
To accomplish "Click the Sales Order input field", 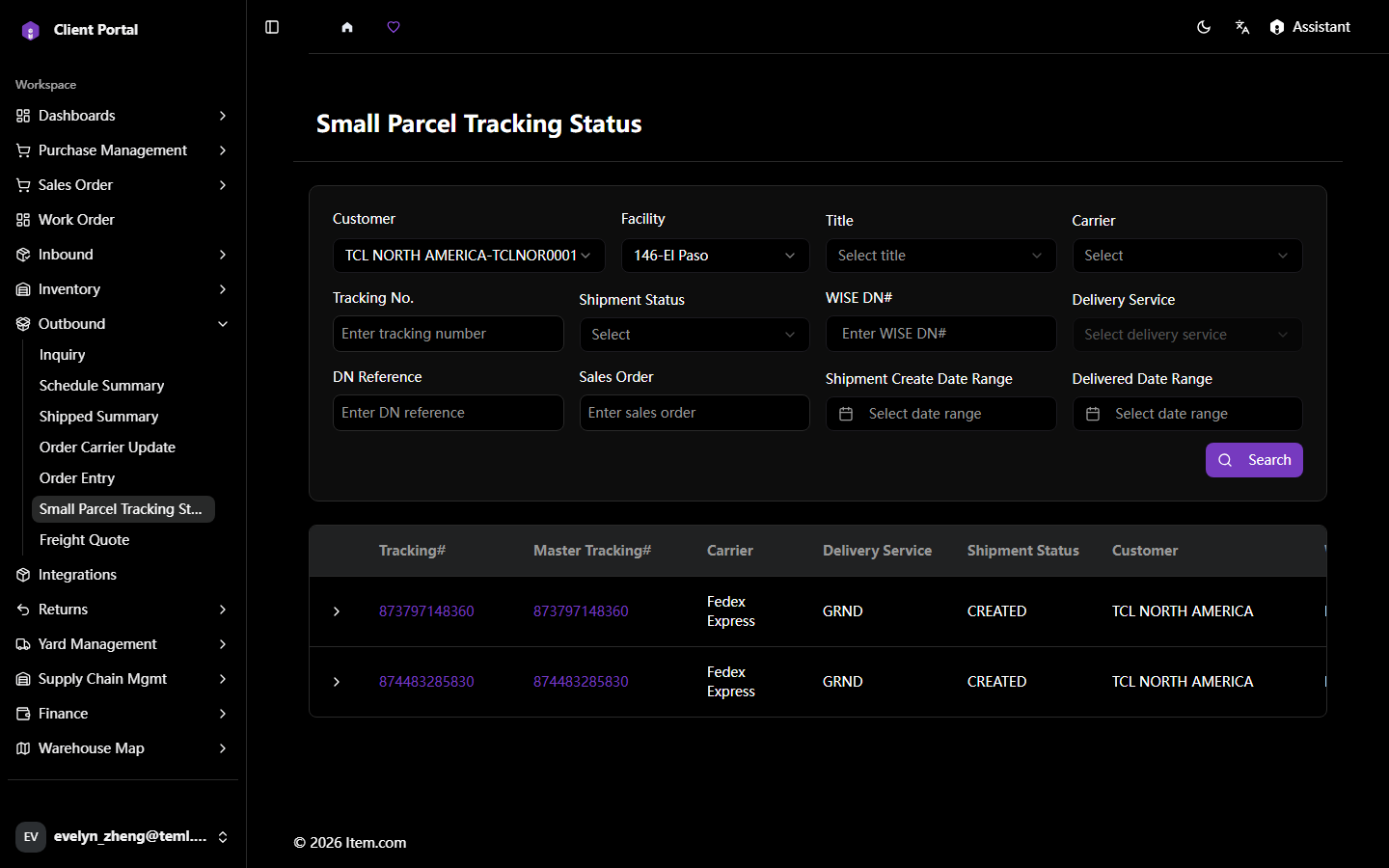I will click(x=694, y=413).
